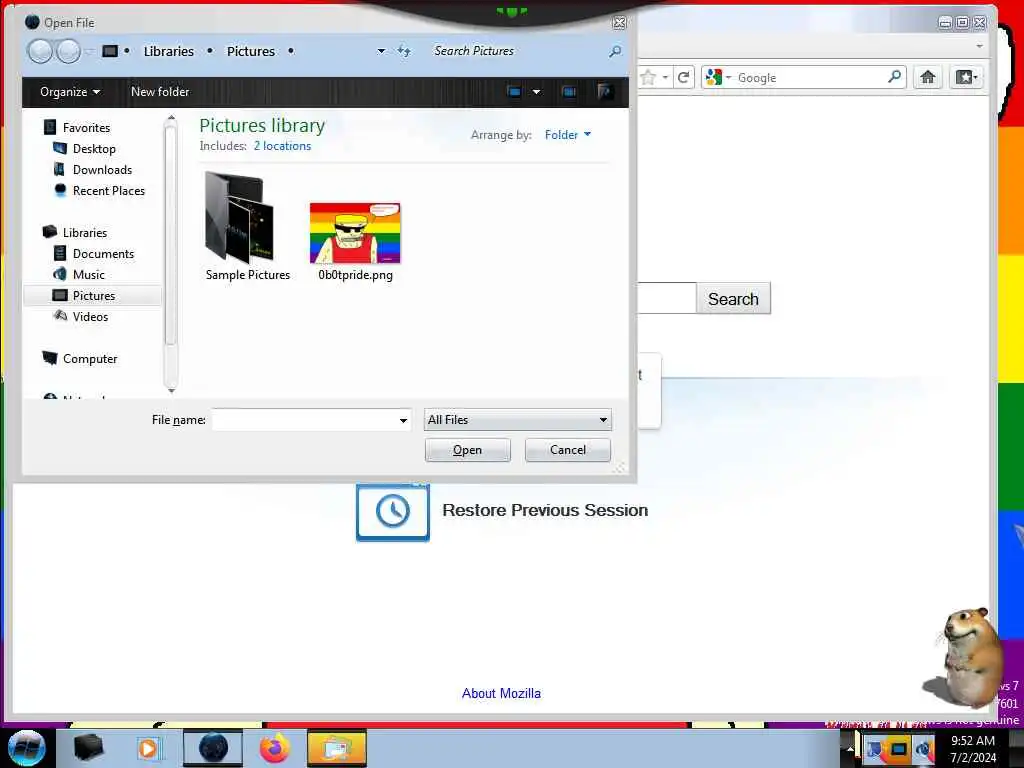The width and height of the screenshot is (1024, 768).
Task: Open the 2 locations link
Action: point(282,146)
